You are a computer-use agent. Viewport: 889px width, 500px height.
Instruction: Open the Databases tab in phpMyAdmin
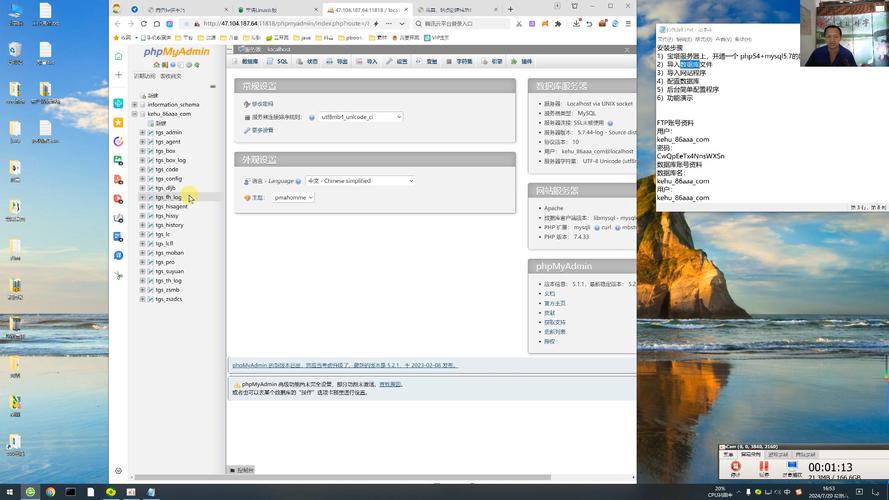pyautogui.click(x=245, y=61)
